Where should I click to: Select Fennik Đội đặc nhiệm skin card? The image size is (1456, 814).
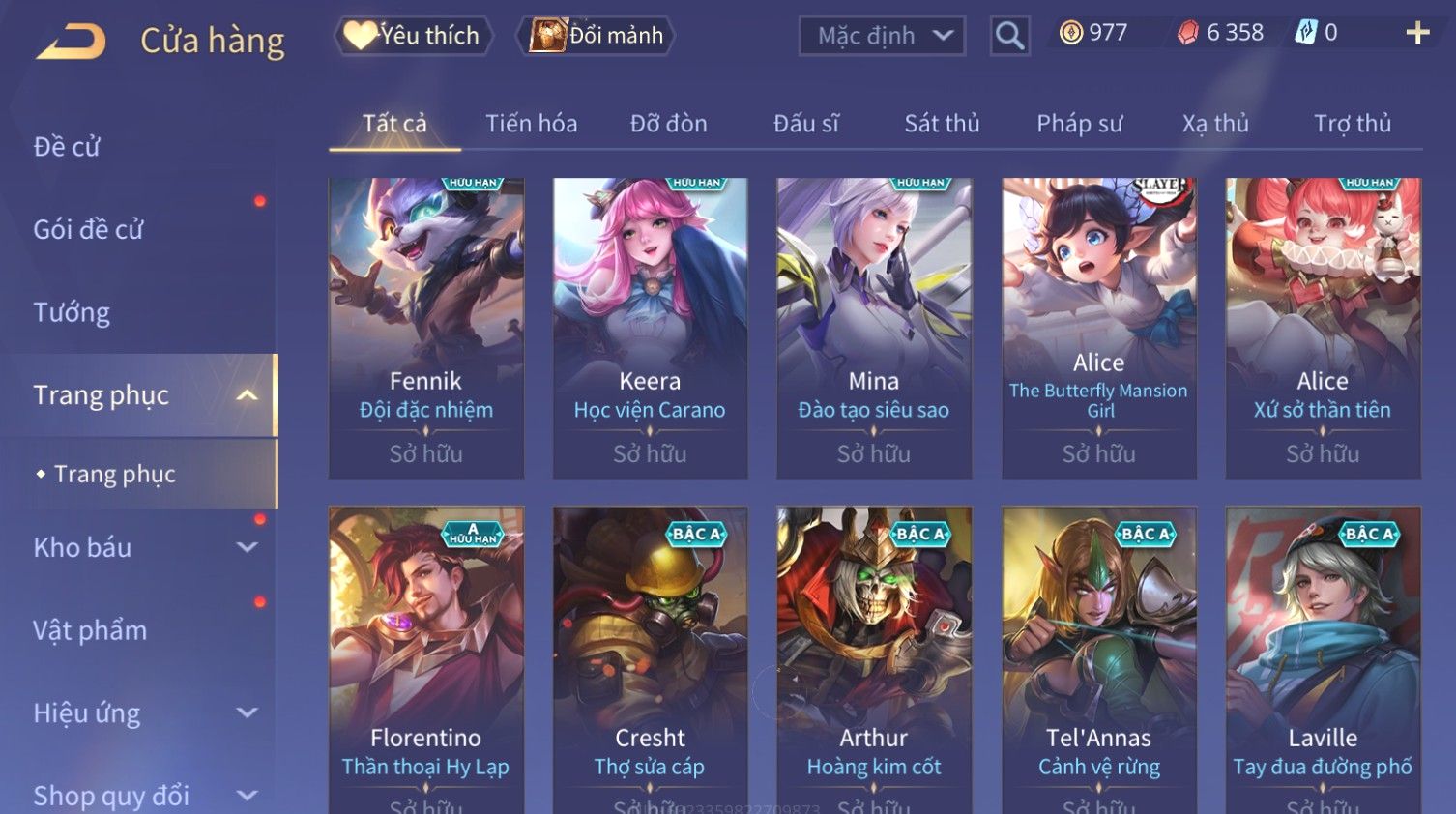pyautogui.click(x=425, y=328)
